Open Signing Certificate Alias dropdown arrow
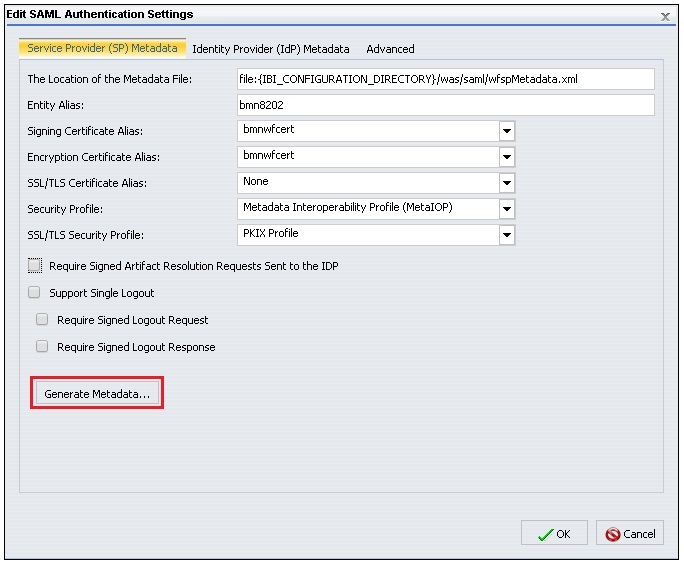Viewport: 684px width, 565px height. tap(507, 131)
